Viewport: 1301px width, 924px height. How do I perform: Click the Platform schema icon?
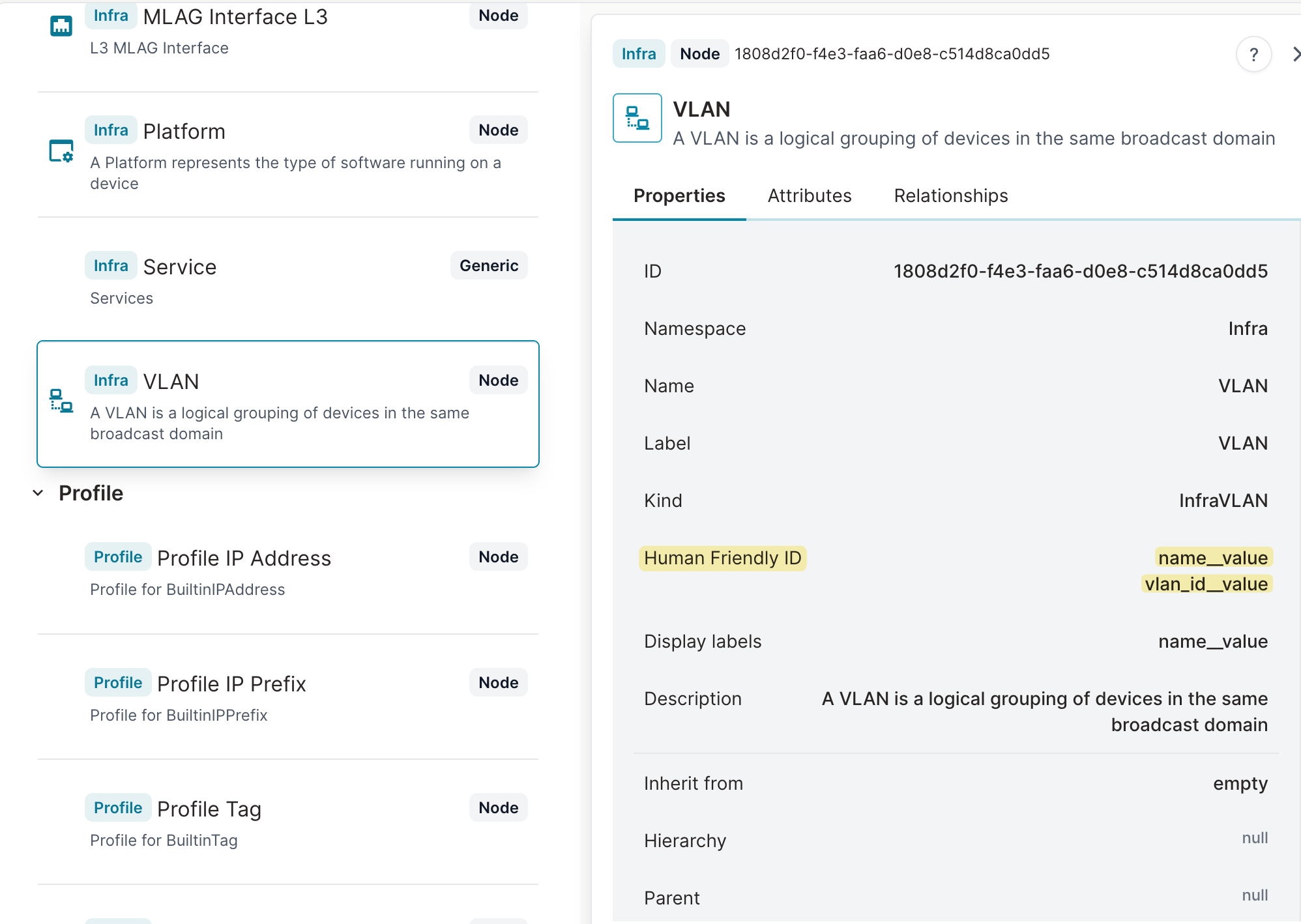(61, 151)
